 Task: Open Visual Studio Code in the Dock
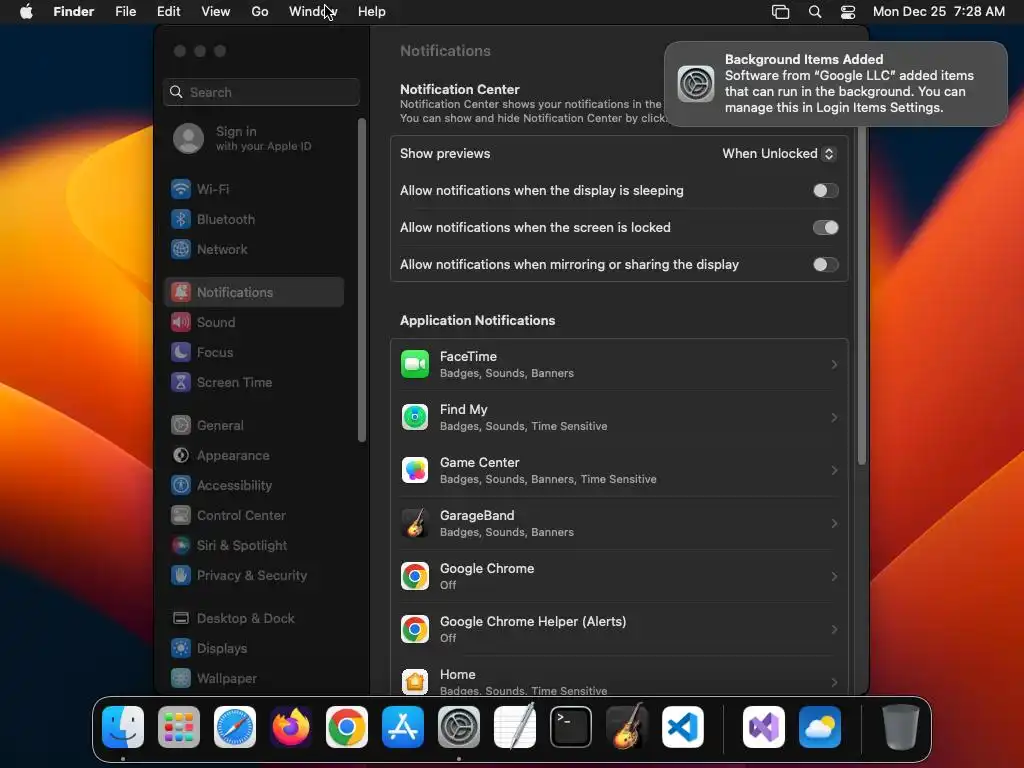click(x=683, y=727)
